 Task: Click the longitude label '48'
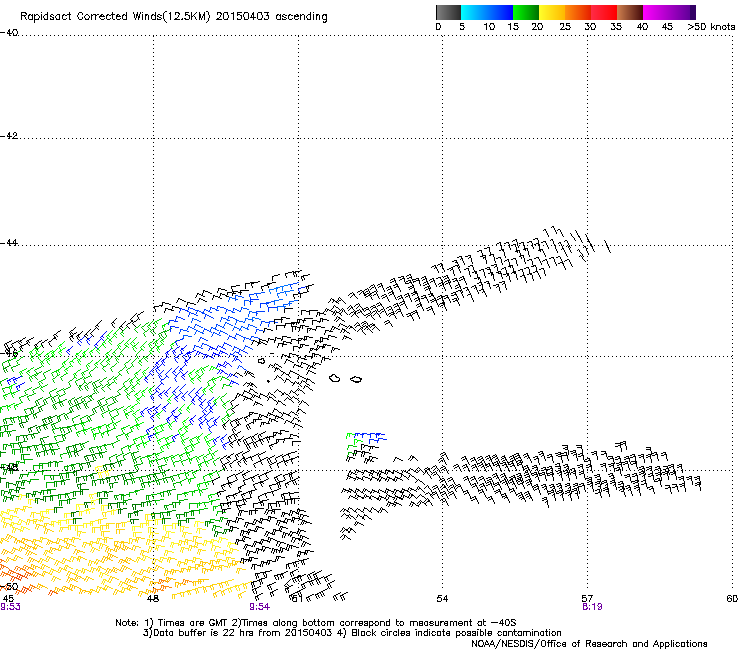click(153, 599)
